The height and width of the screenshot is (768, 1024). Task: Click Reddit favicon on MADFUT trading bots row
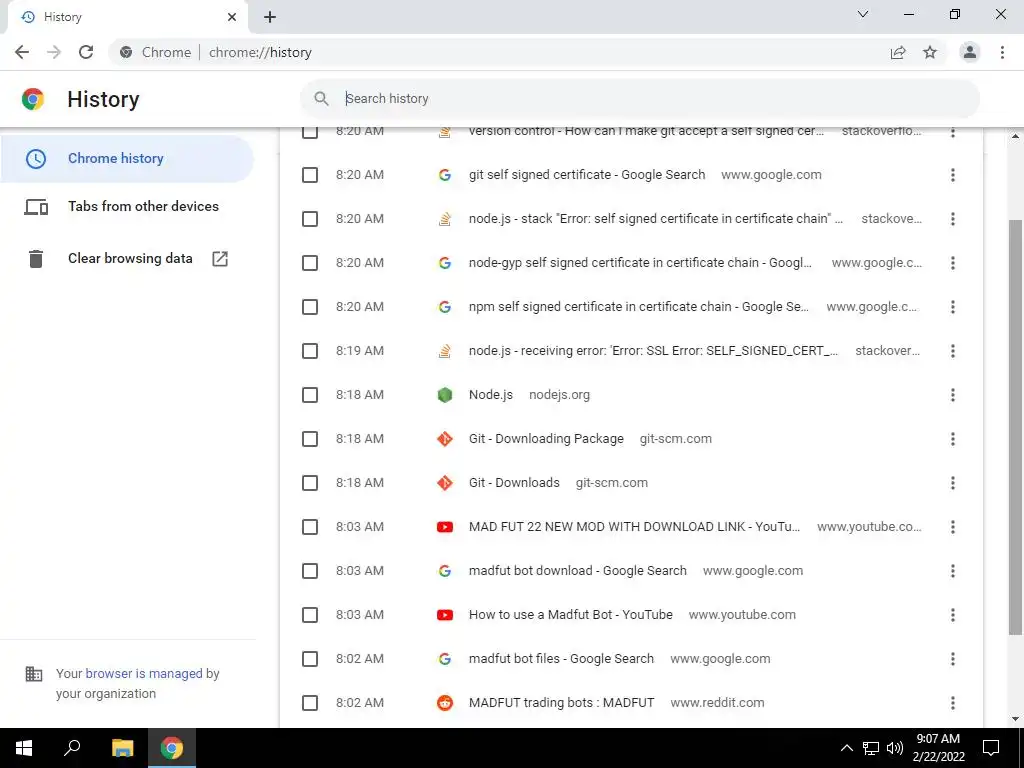click(x=445, y=703)
